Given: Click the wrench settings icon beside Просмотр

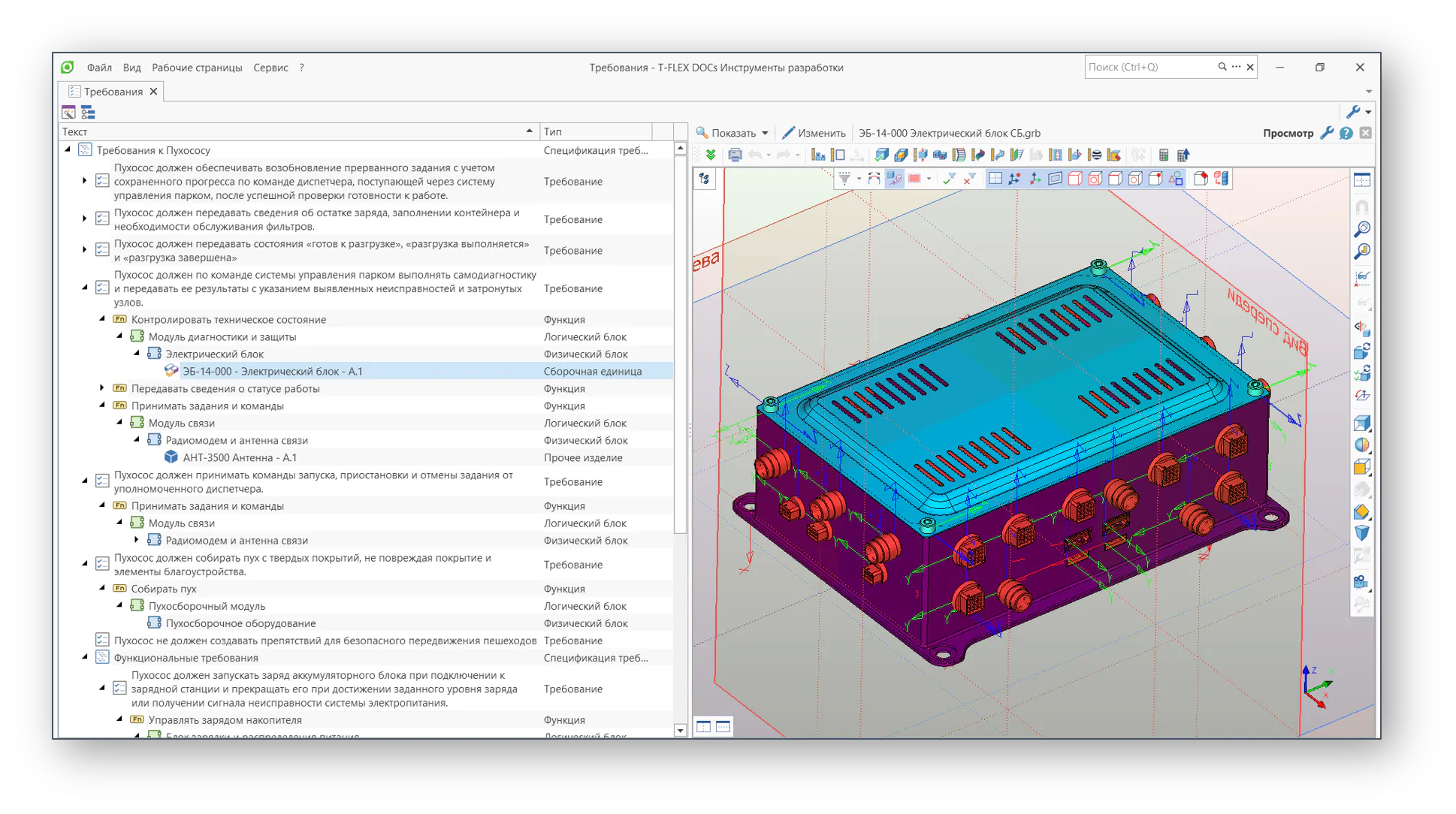Looking at the screenshot, I should coord(1328,133).
